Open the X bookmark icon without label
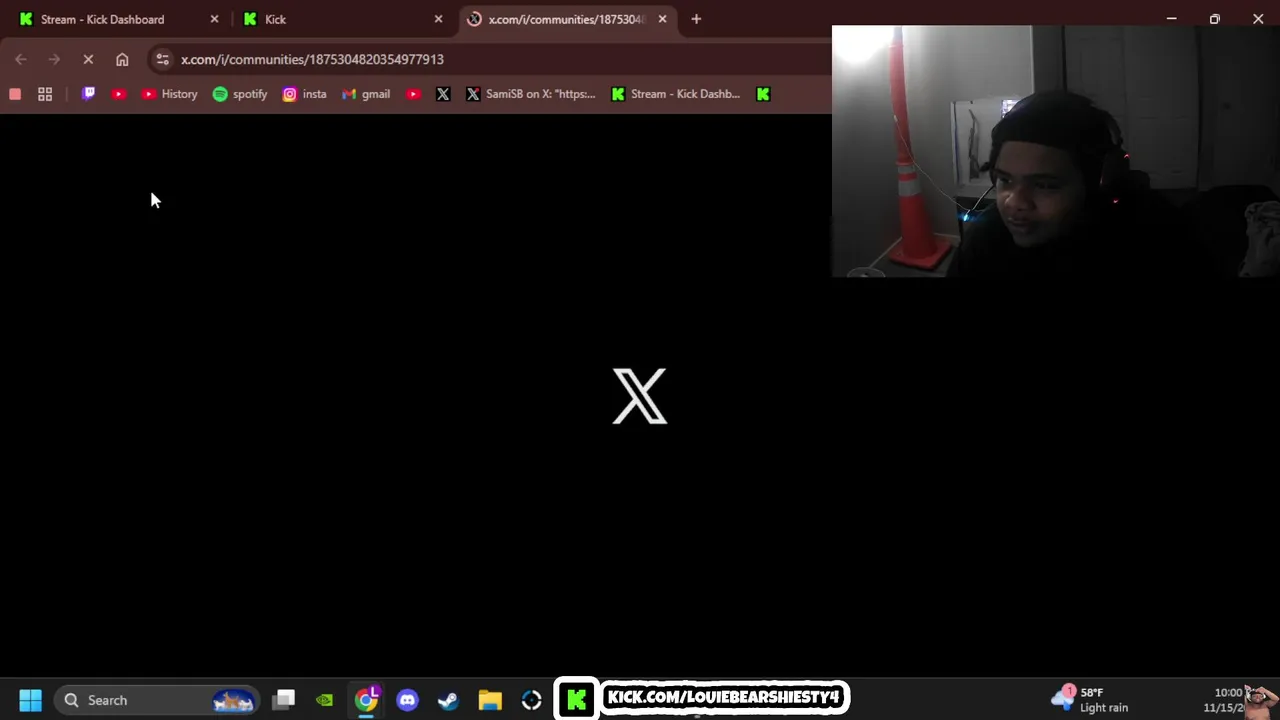Image resolution: width=1280 pixels, height=720 pixels. click(443, 94)
